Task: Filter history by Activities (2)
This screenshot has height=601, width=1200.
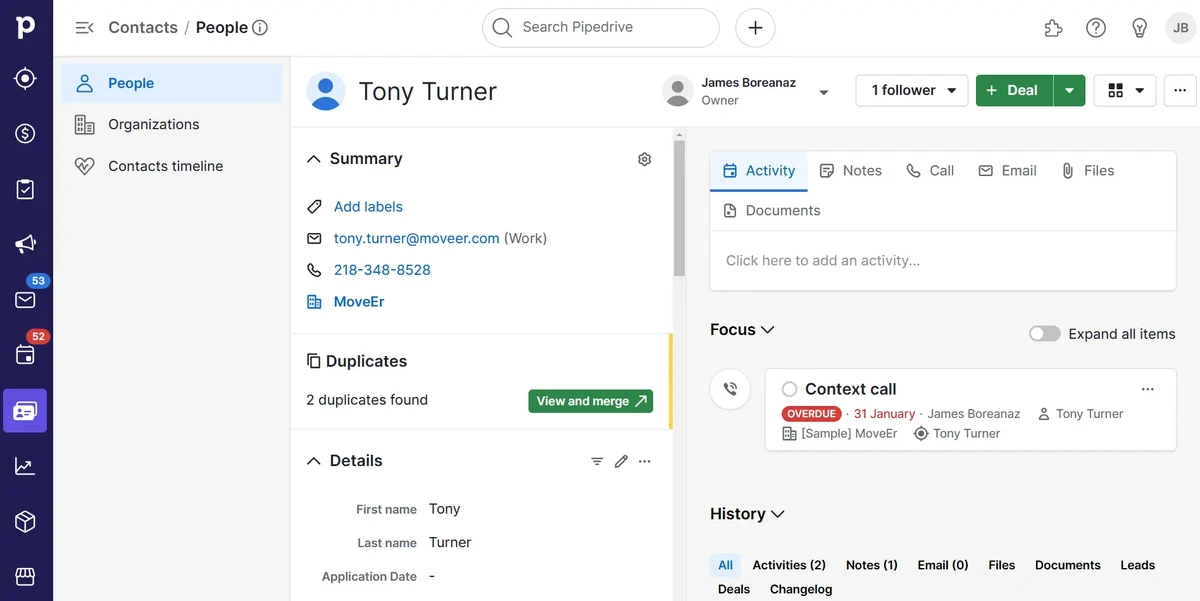Action: click(x=789, y=565)
